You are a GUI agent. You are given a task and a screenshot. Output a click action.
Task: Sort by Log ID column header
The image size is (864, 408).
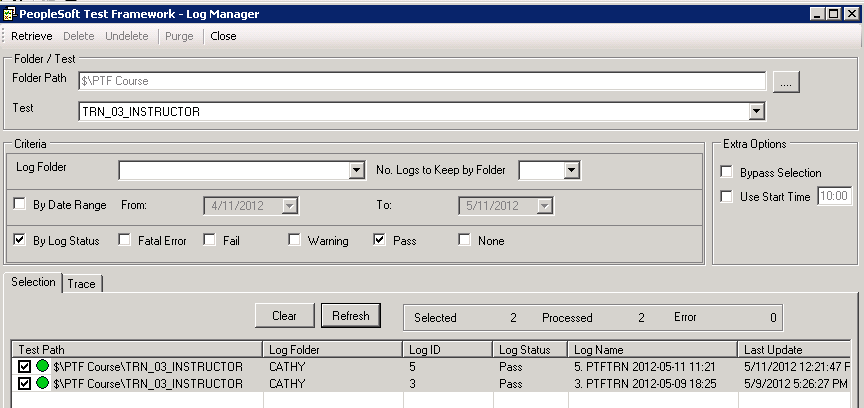tap(448, 350)
